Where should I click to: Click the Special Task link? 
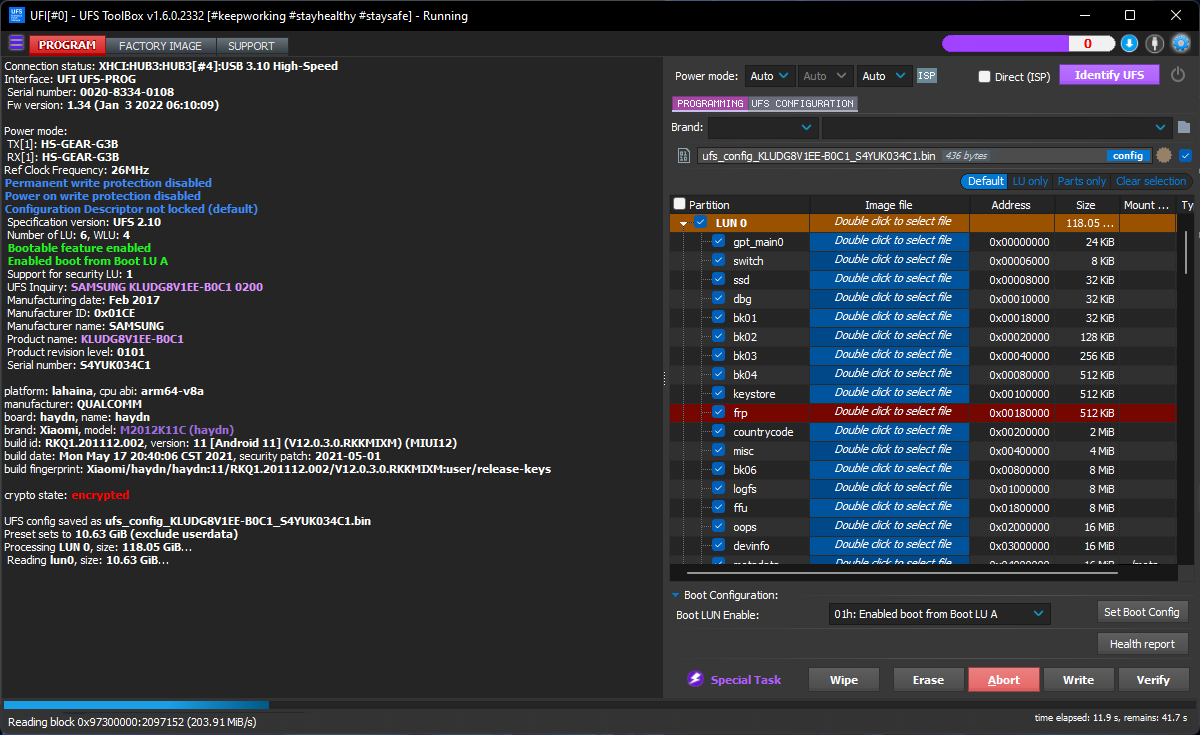[746, 680]
